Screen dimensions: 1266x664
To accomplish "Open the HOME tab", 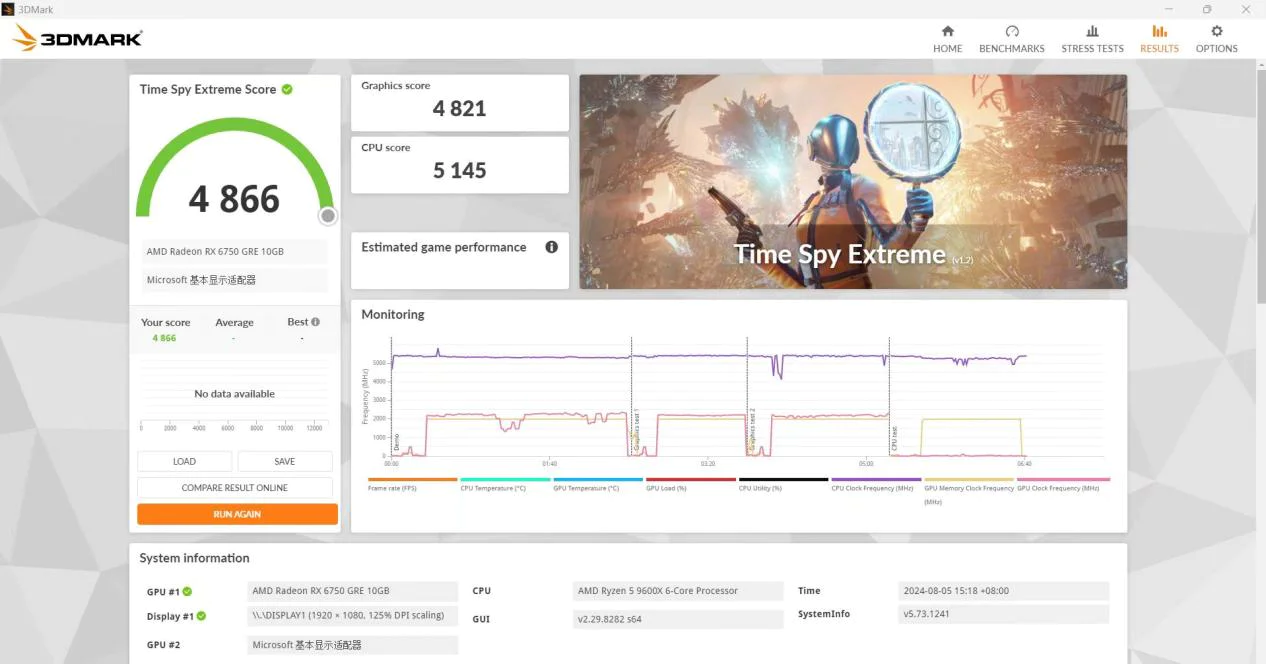I will tap(947, 39).
